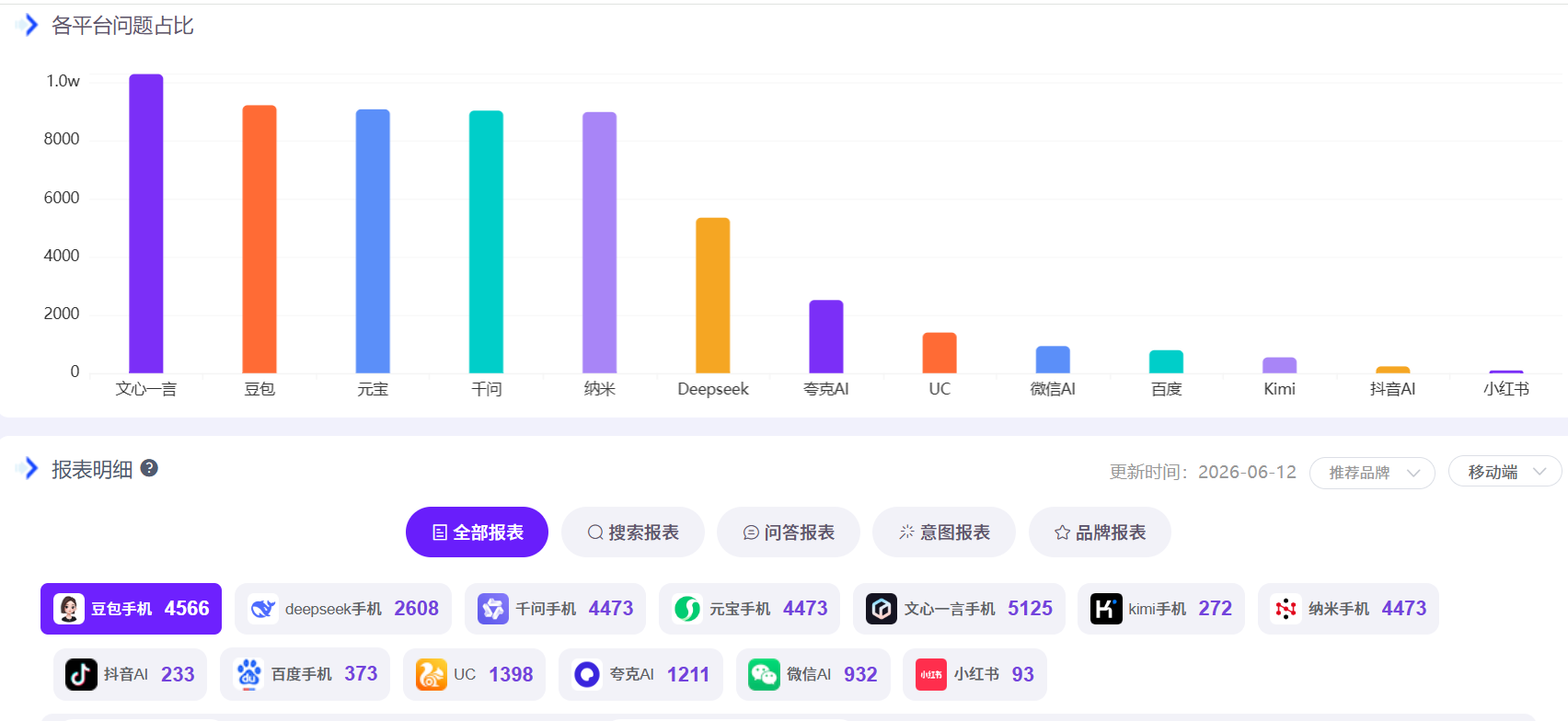Open the 搜索报表 tab
1568x721 pixels.
(633, 532)
